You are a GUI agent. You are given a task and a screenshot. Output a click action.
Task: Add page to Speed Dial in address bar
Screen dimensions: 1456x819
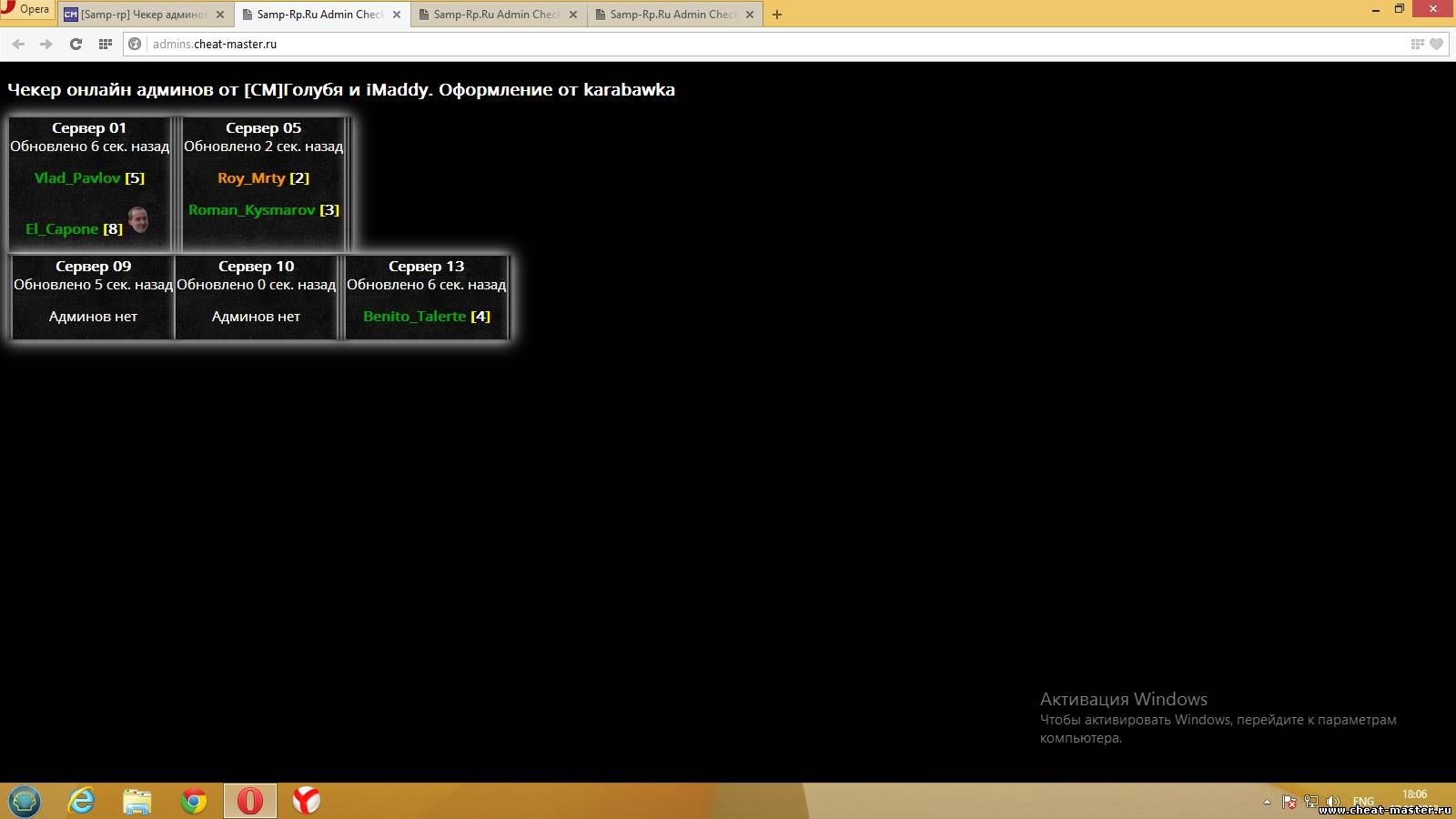point(1417,44)
